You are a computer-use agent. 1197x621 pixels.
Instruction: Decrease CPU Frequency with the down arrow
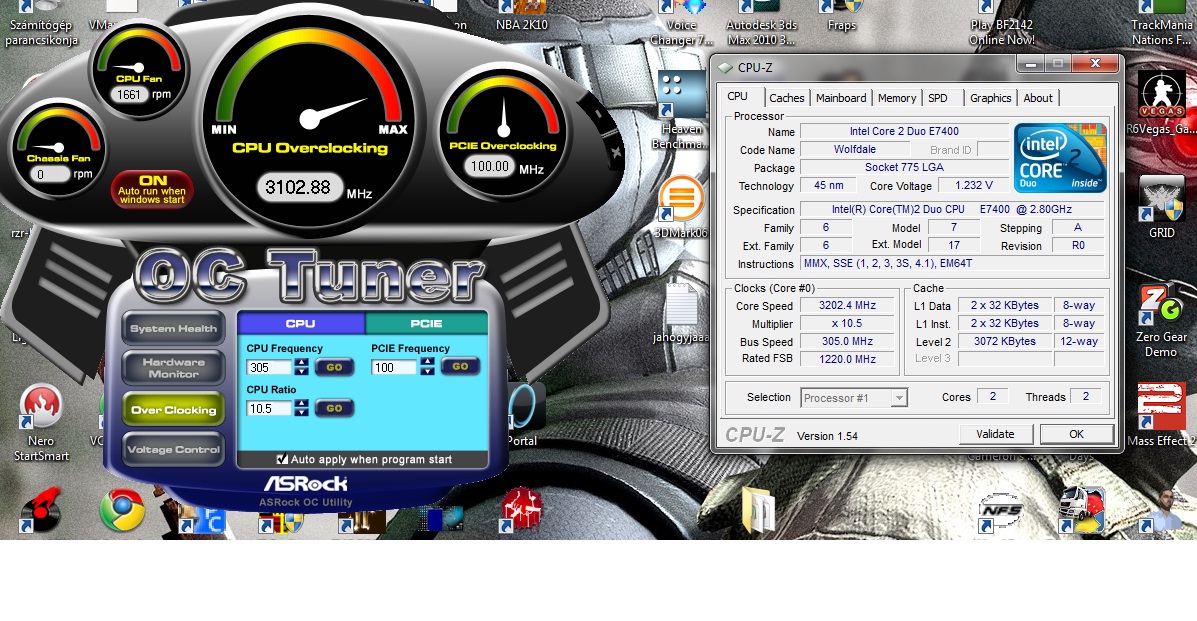[302, 371]
